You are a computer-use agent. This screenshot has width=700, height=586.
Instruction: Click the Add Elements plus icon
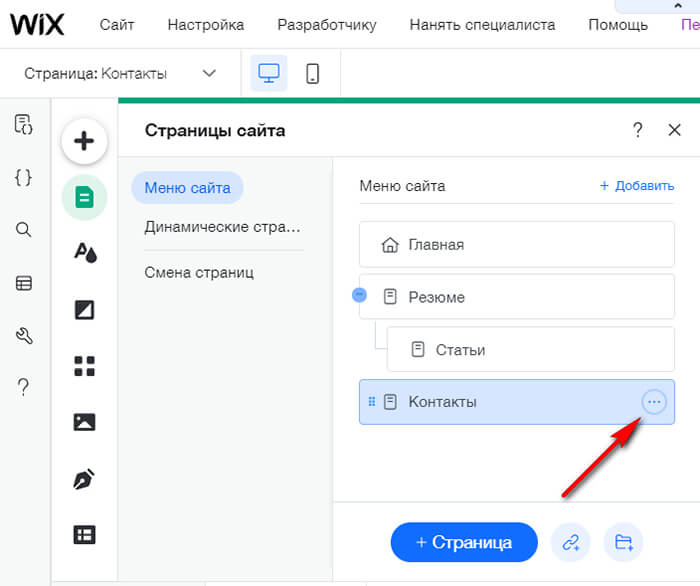(x=84, y=141)
